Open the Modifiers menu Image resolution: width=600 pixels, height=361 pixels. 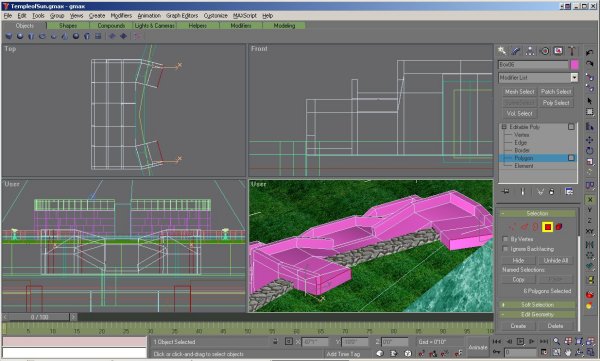tap(121, 16)
